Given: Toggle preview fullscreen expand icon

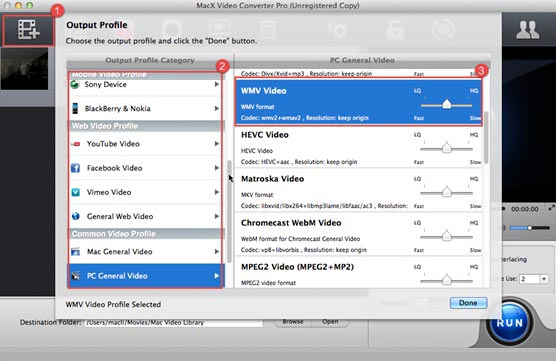Looking at the screenshot, I should 552,208.
